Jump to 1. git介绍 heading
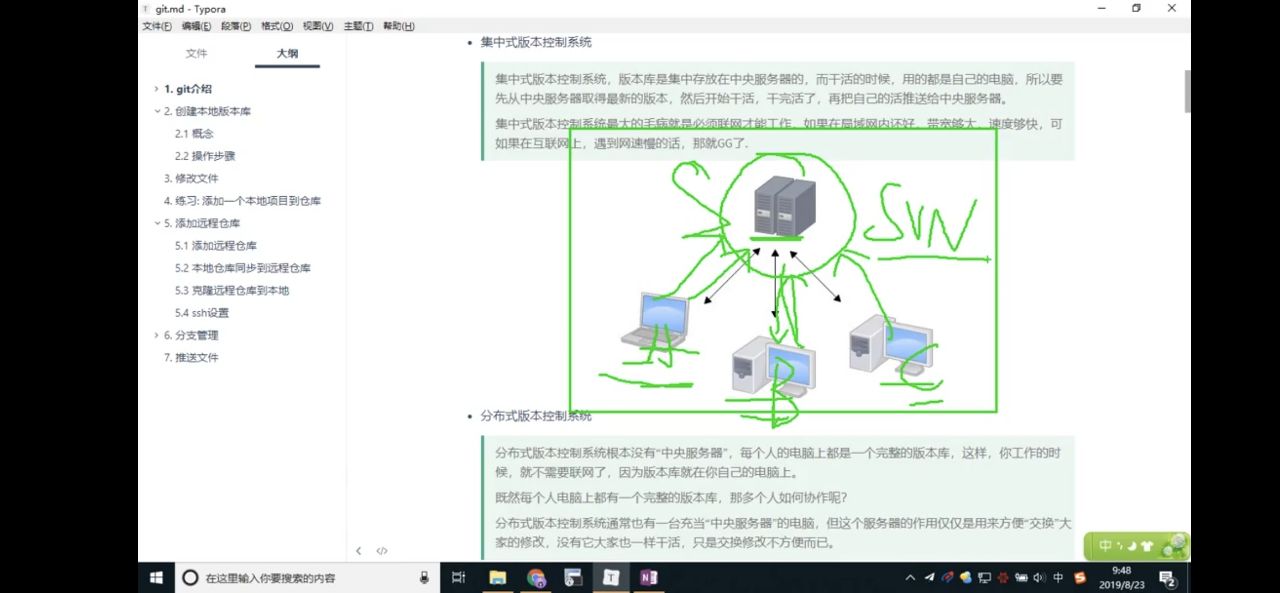1280x593 pixels. 188,89
